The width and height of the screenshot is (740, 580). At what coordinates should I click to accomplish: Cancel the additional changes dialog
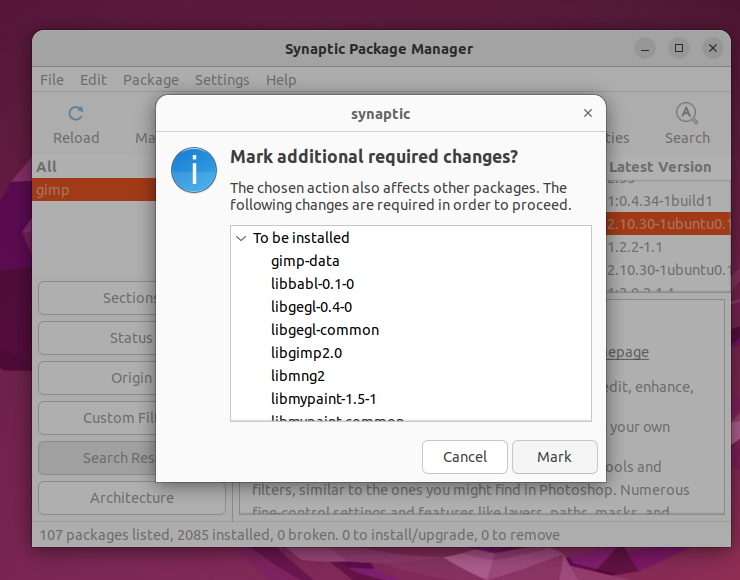[x=464, y=457]
